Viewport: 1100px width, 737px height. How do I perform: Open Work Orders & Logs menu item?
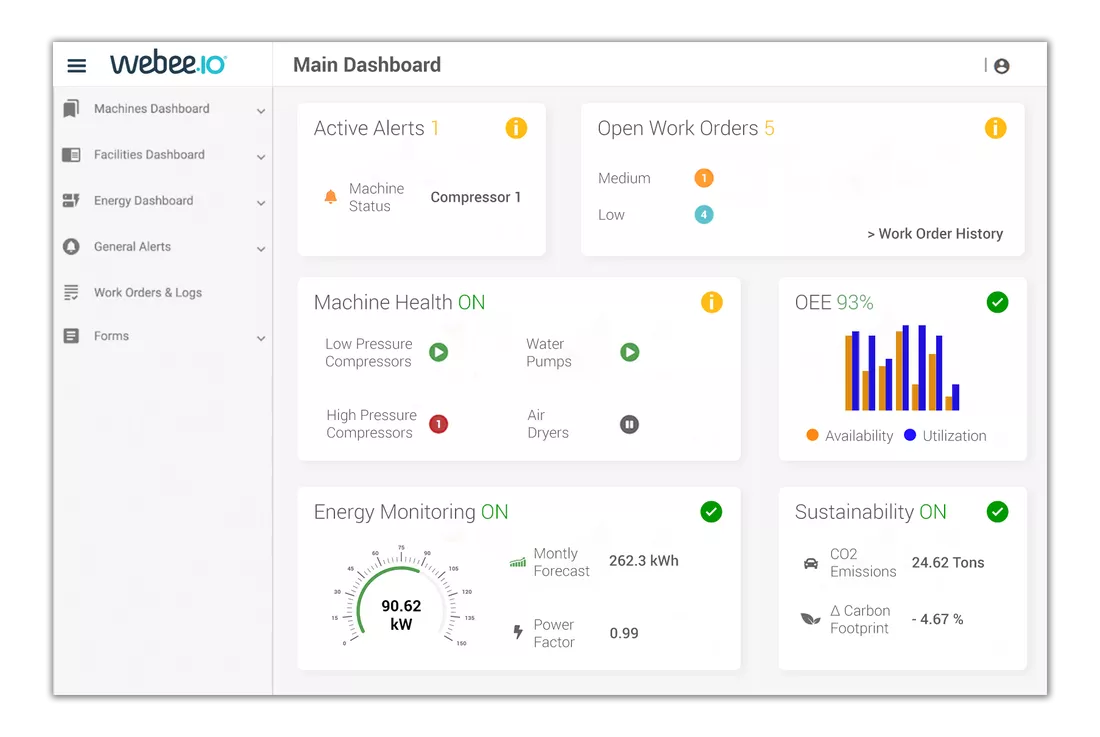click(x=147, y=293)
